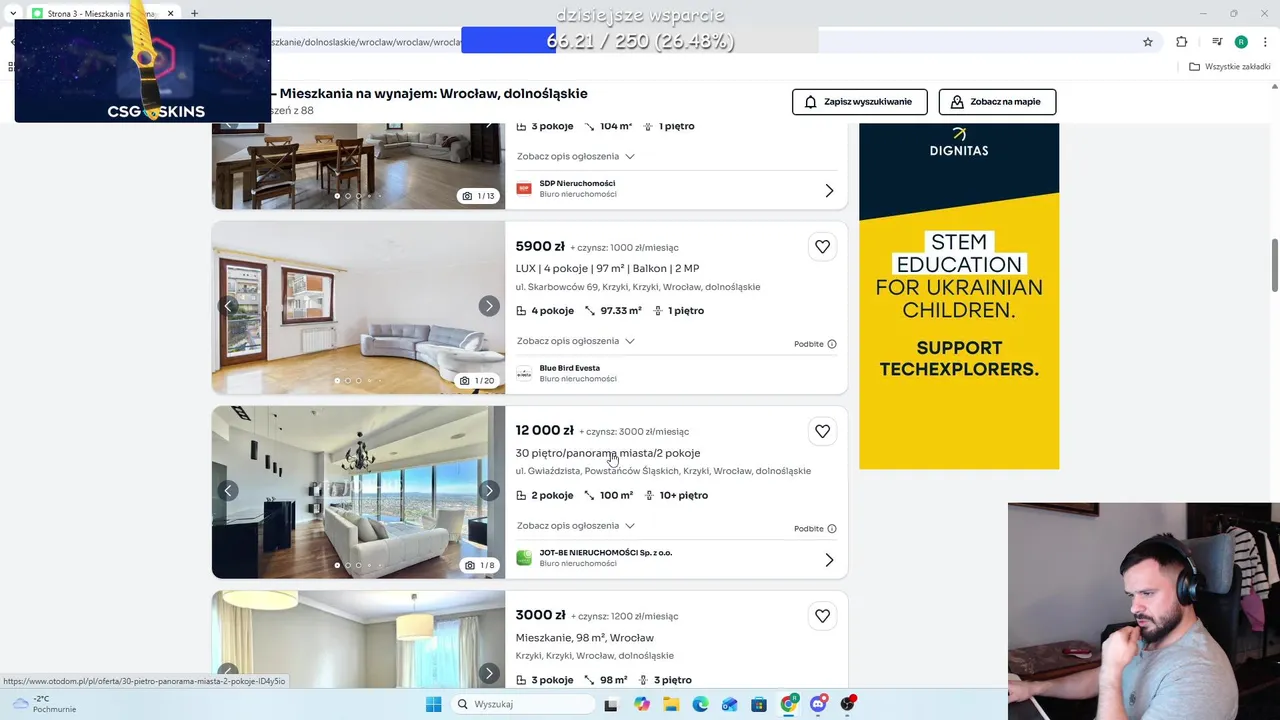This screenshot has height=720, width=1280.
Task: Close the Strona 3 Mieszkania tab
Action: click(x=171, y=13)
